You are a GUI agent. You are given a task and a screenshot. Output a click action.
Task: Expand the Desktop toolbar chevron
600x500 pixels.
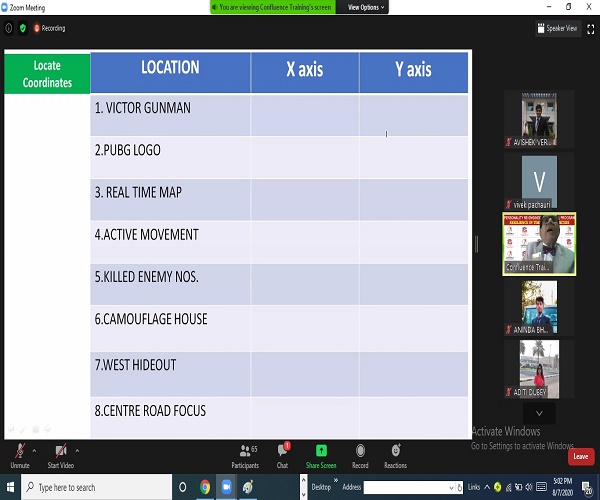pos(336,480)
